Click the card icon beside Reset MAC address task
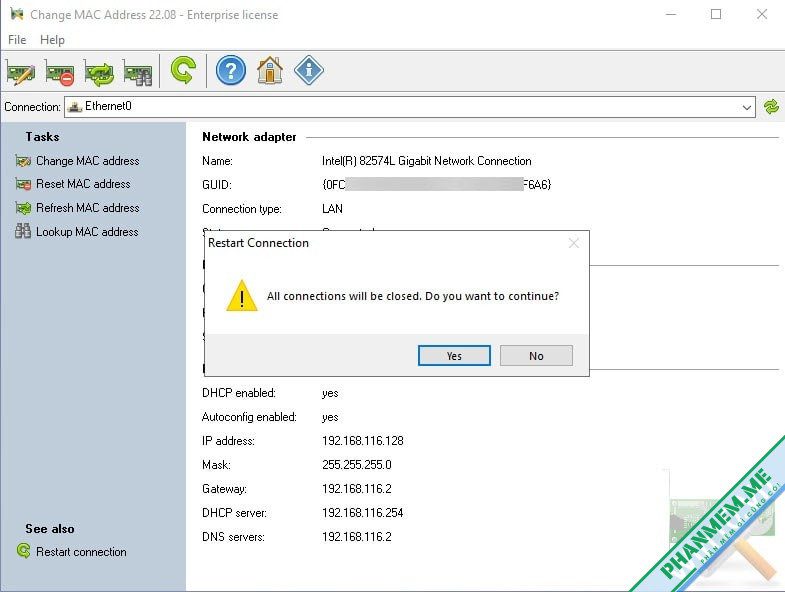Image resolution: width=785 pixels, height=592 pixels. pos(23,184)
